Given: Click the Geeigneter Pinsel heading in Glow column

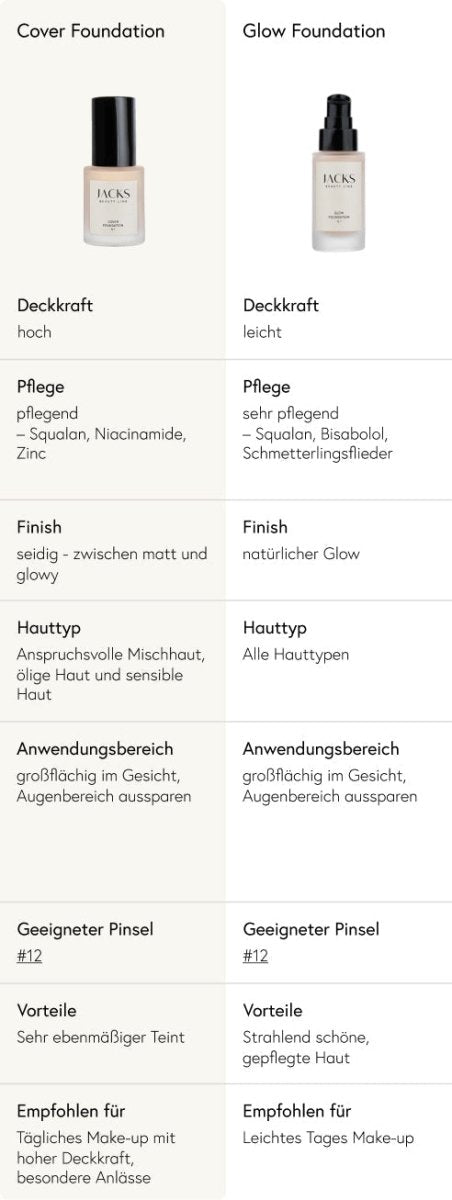Looking at the screenshot, I should tap(311, 928).
